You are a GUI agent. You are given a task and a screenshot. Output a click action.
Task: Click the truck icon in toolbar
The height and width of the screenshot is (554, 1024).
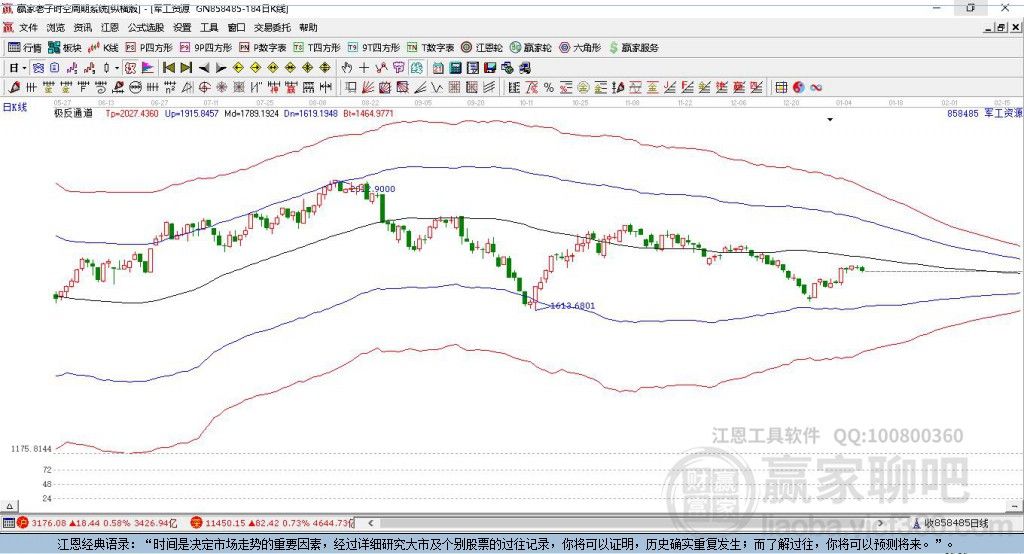pyautogui.click(x=524, y=68)
